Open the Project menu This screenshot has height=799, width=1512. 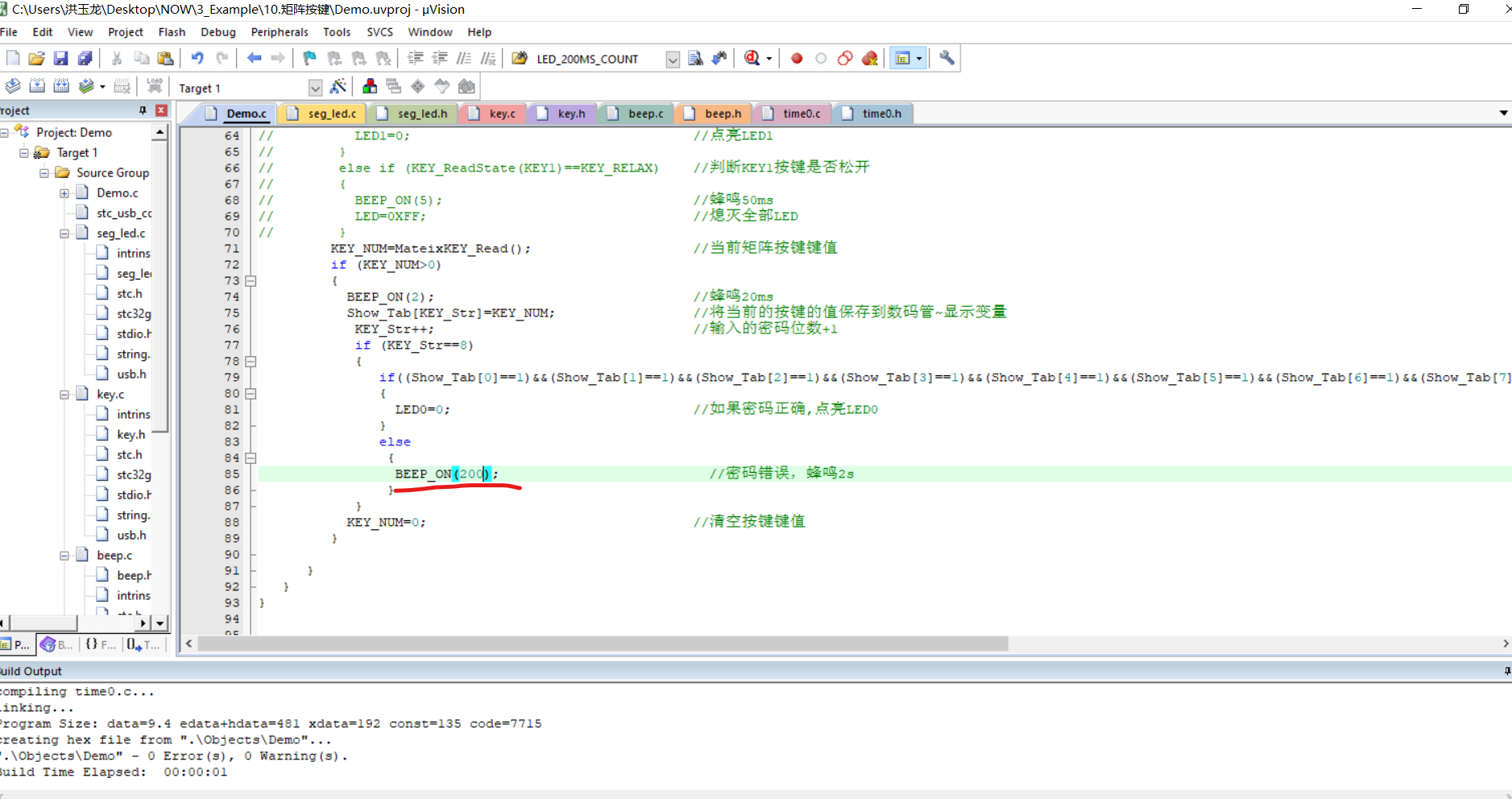tap(125, 32)
